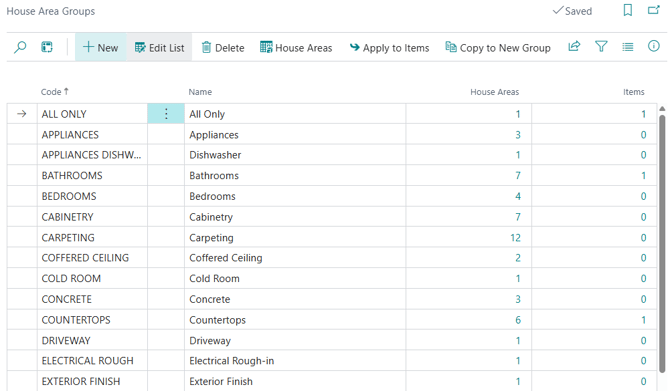The height and width of the screenshot is (391, 670).
Task: Open House Areas count for Bathrooms
Action: (518, 176)
